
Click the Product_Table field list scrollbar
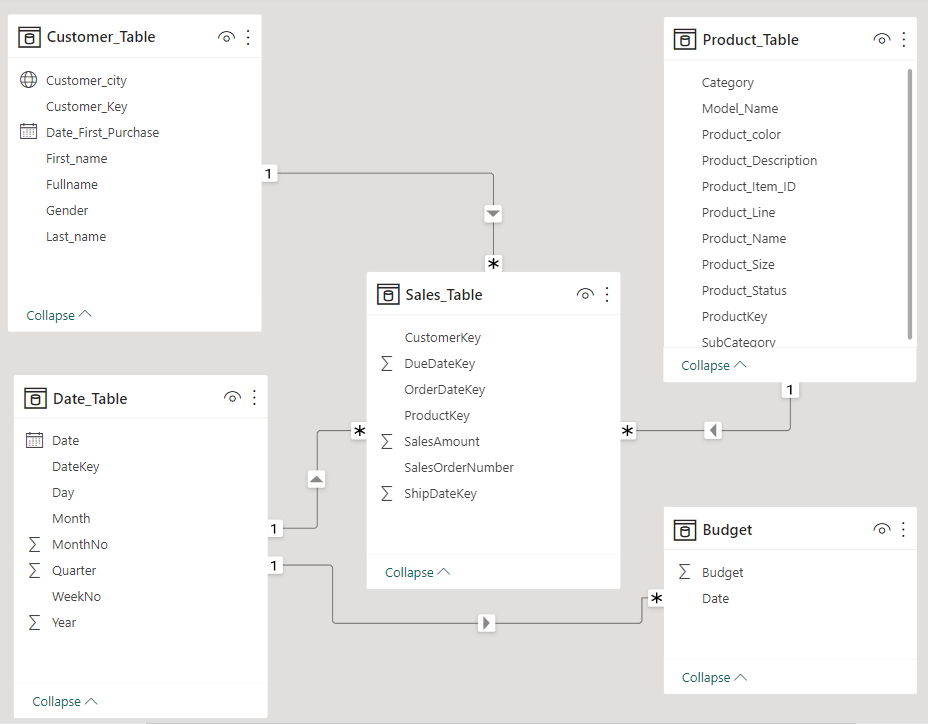coord(910,204)
